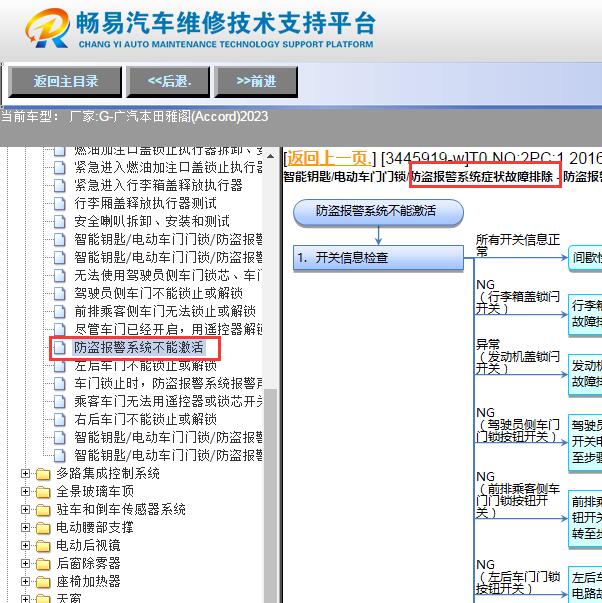Click document icon beside 无法使用驾驶员侧车门锁芯
602x603 pixels.
click(x=59, y=275)
